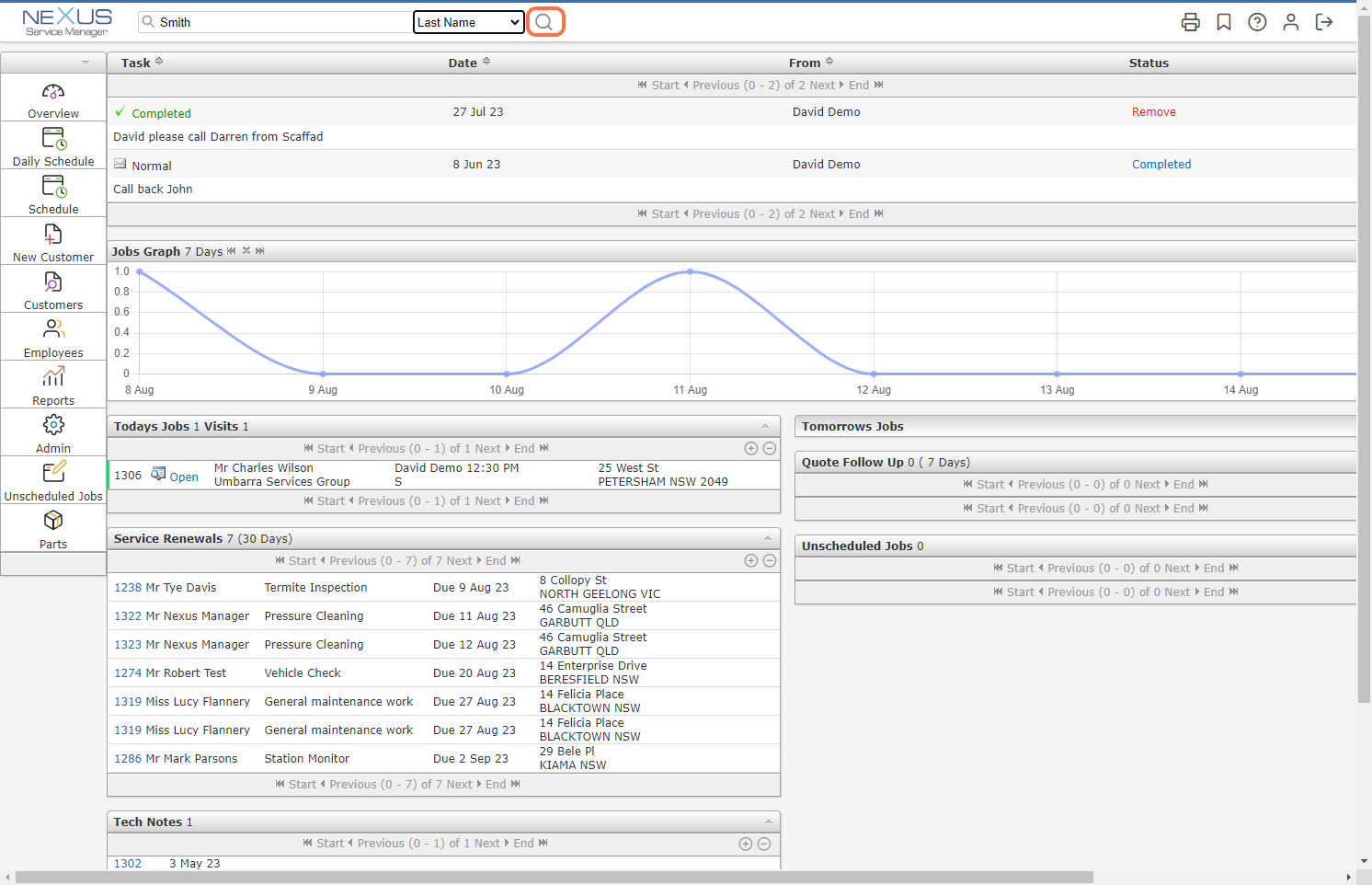Run the search with the magnifier icon
This screenshot has width=1372, height=885.
pyautogui.click(x=545, y=21)
